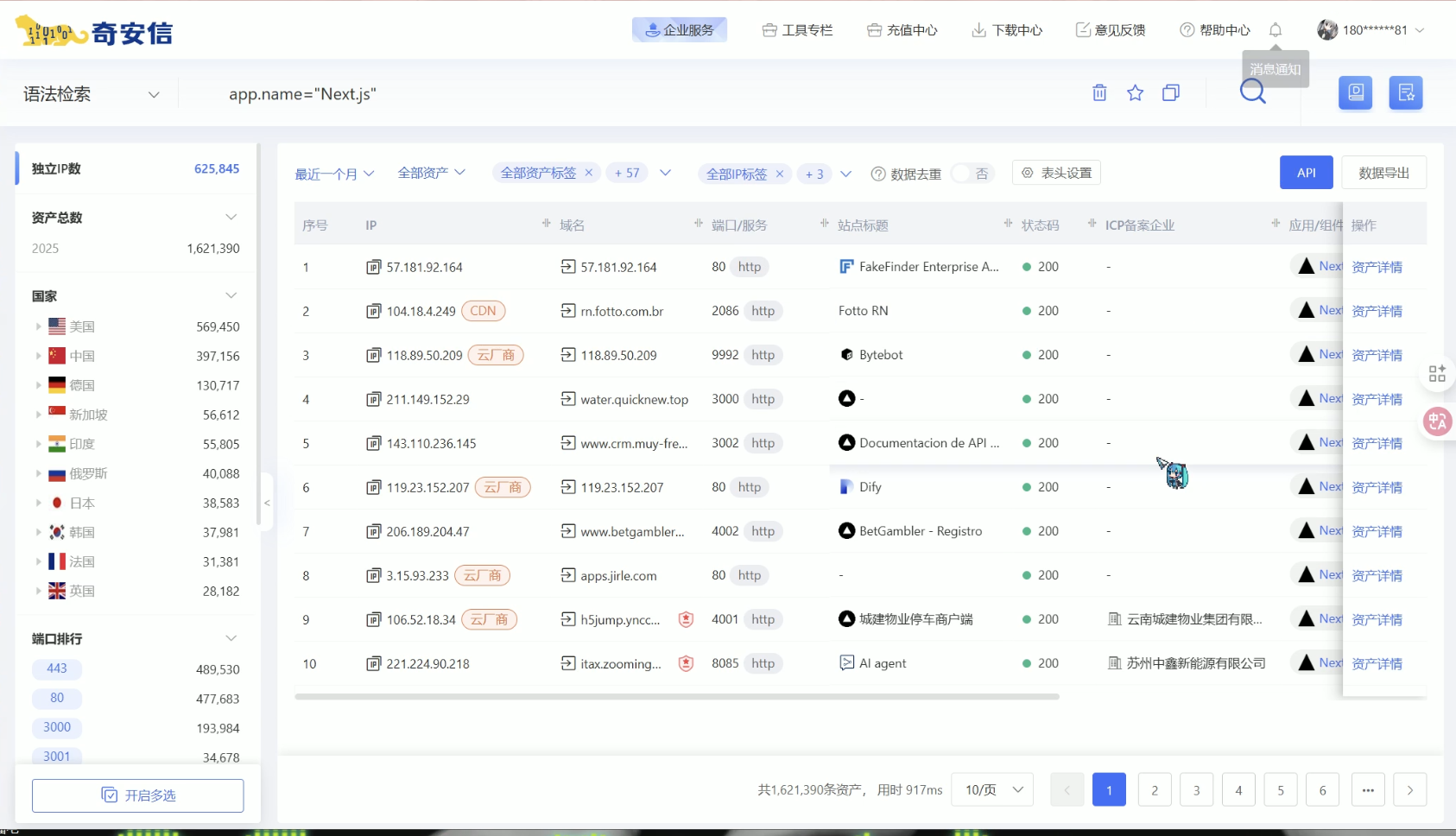Go to the next page arrow
This screenshot has height=836, width=1456.
point(1410,789)
